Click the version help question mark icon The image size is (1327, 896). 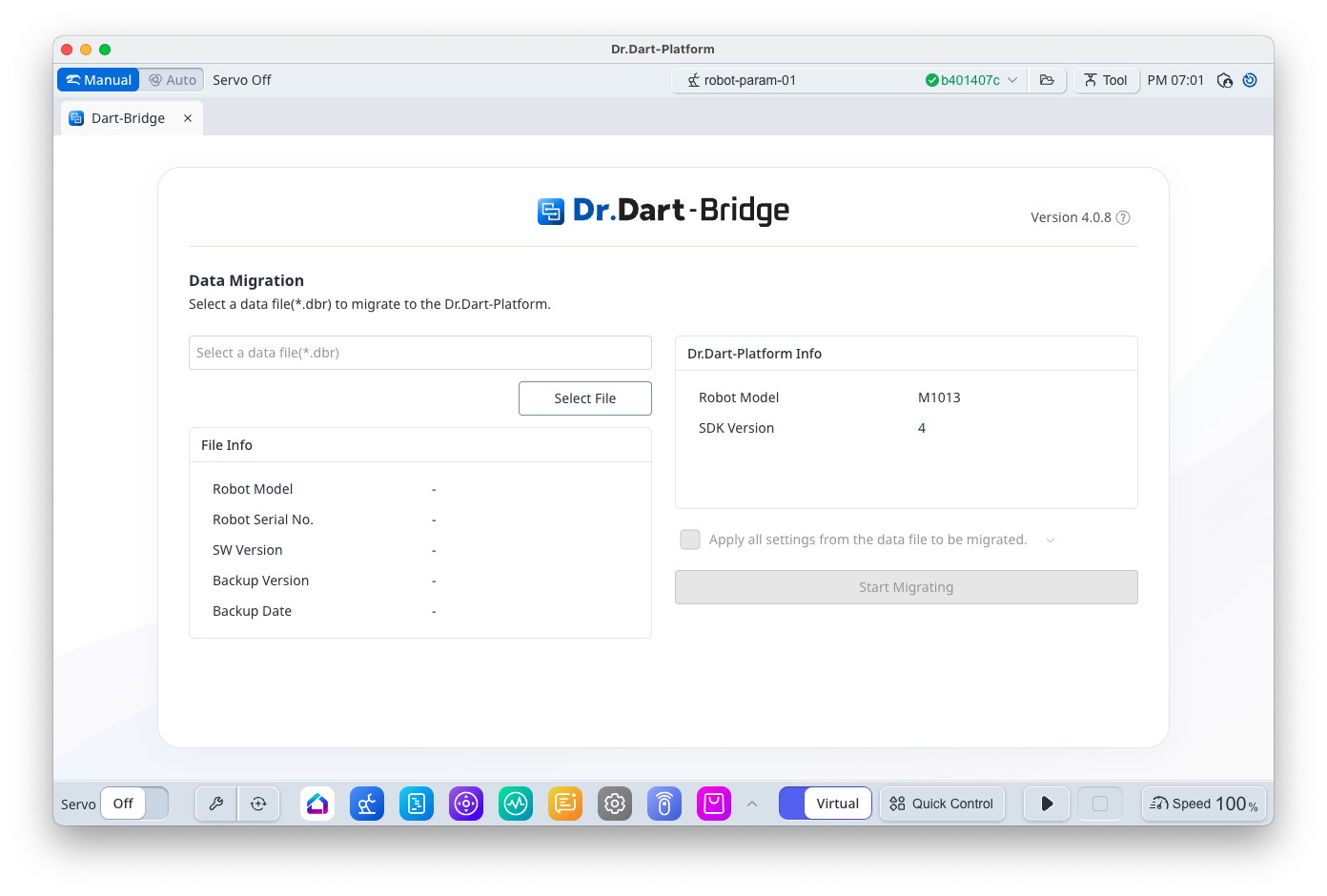(1123, 217)
